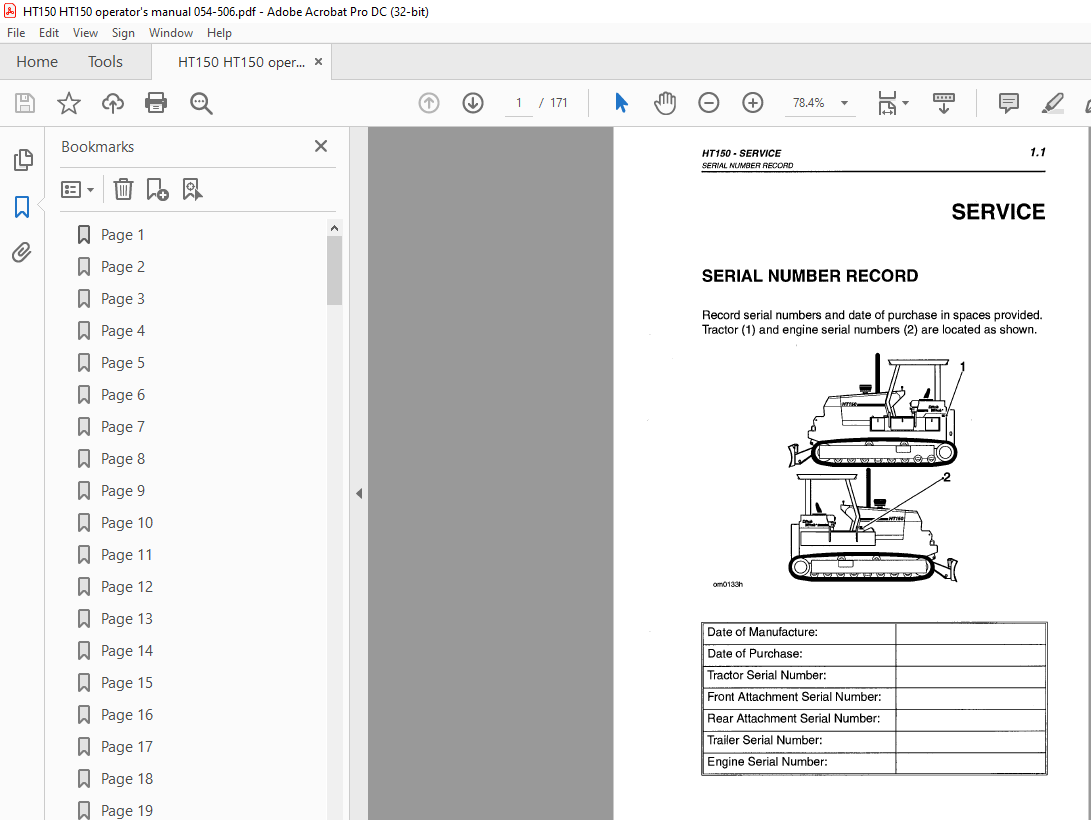Open the read mode keyboard-arrow icon
1091x820 pixels.
(x=943, y=103)
